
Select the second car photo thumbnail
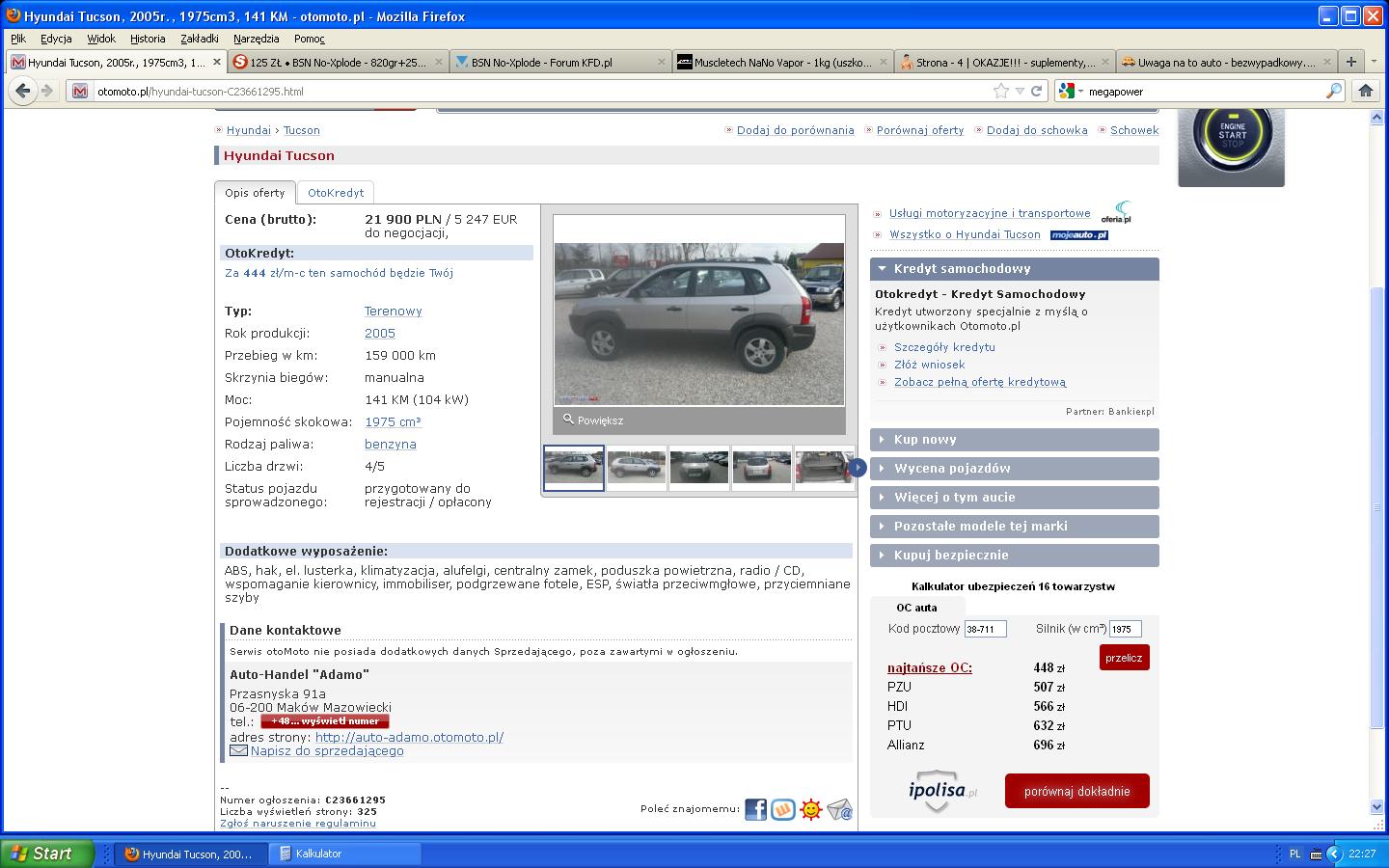(637, 468)
